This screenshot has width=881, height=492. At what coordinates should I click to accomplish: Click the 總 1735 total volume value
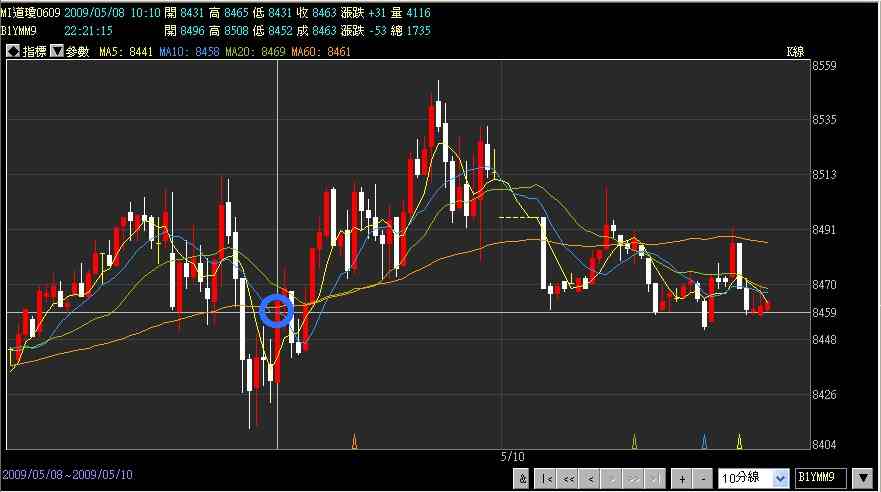[x=411, y=31]
